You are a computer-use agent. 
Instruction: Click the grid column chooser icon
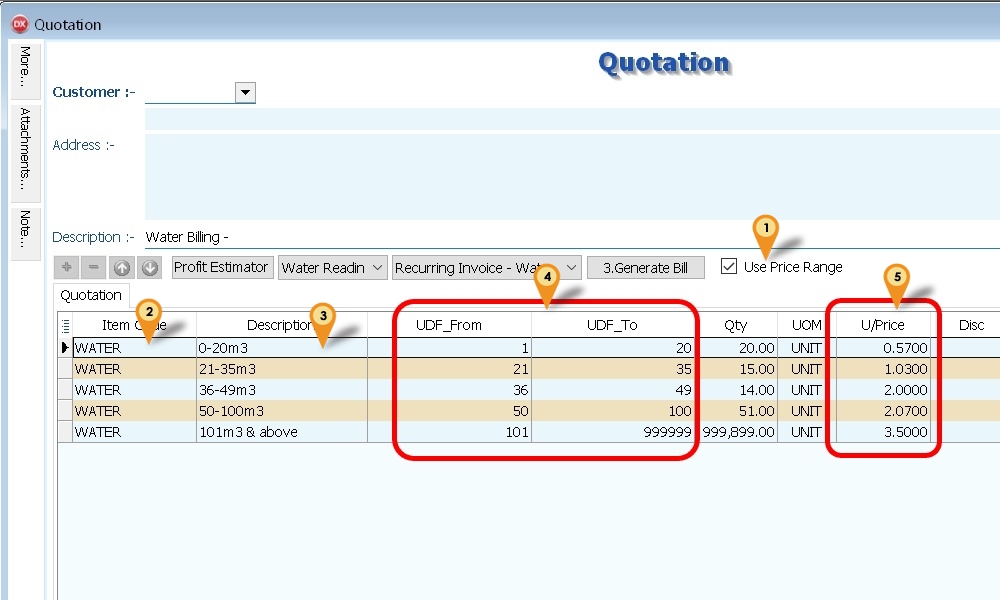coord(65,324)
